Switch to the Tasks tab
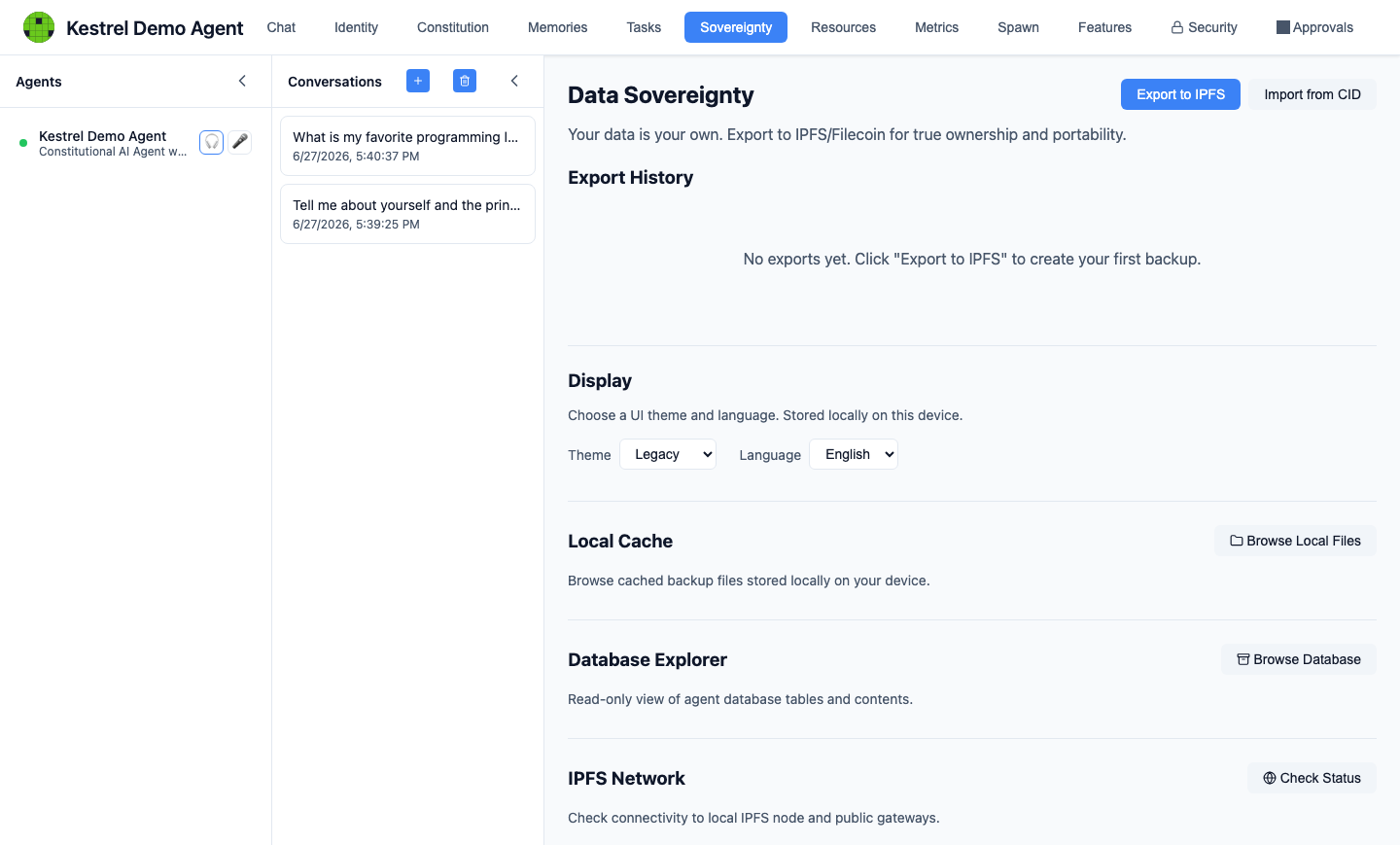Viewport: 1400px width, 845px height. (644, 27)
